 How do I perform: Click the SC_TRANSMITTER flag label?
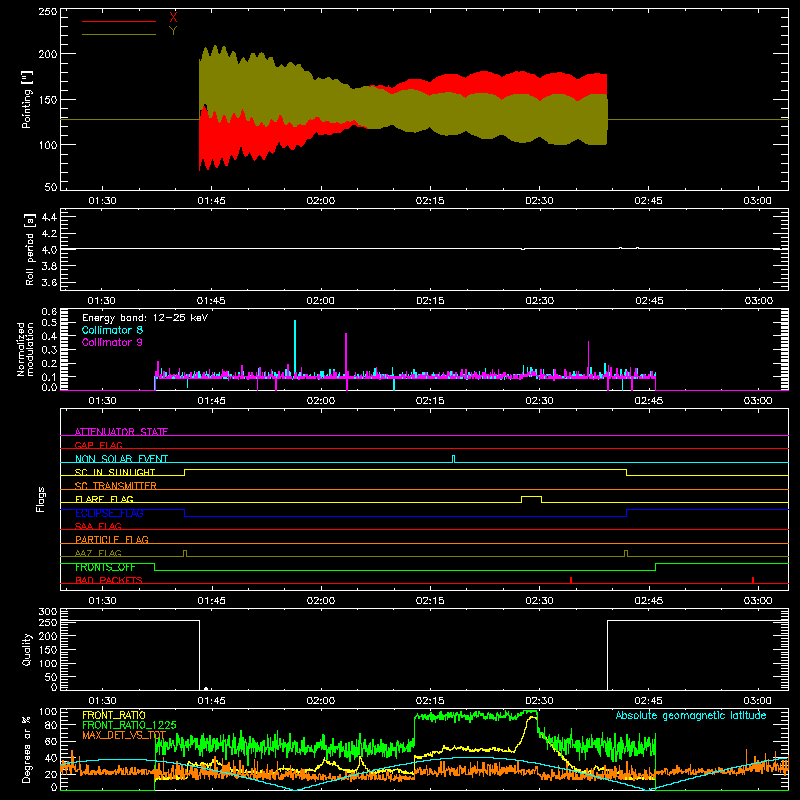pyautogui.click(x=116, y=486)
